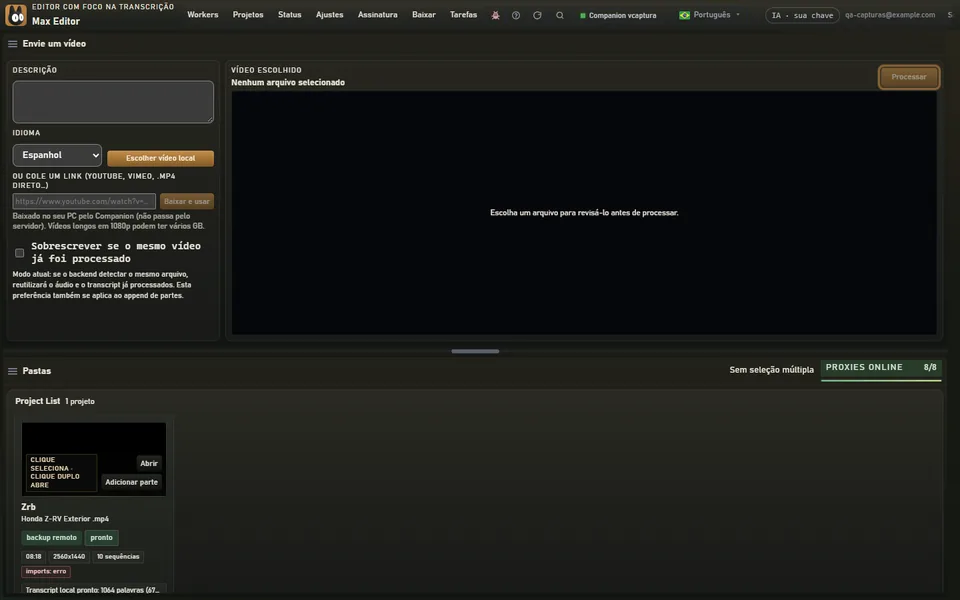Open the Ajustes menu
The image size is (960, 600).
(x=329, y=15)
